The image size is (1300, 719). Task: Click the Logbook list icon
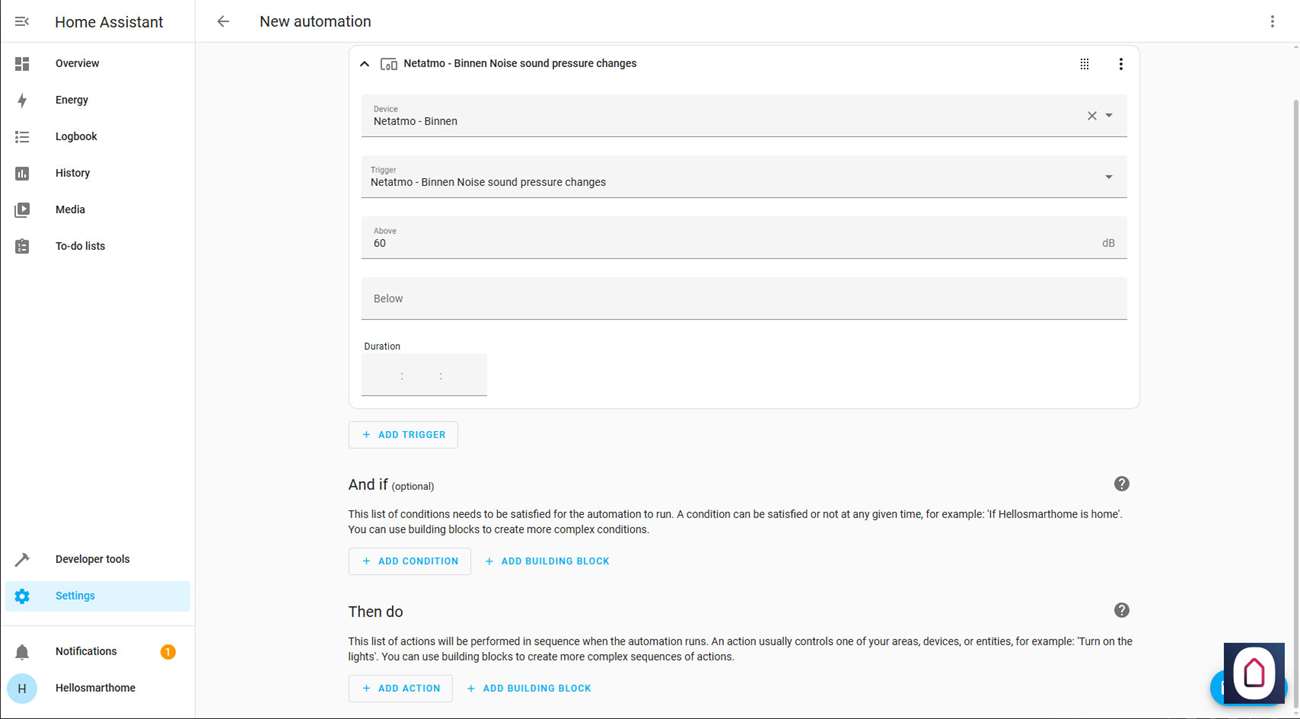(22, 137)
